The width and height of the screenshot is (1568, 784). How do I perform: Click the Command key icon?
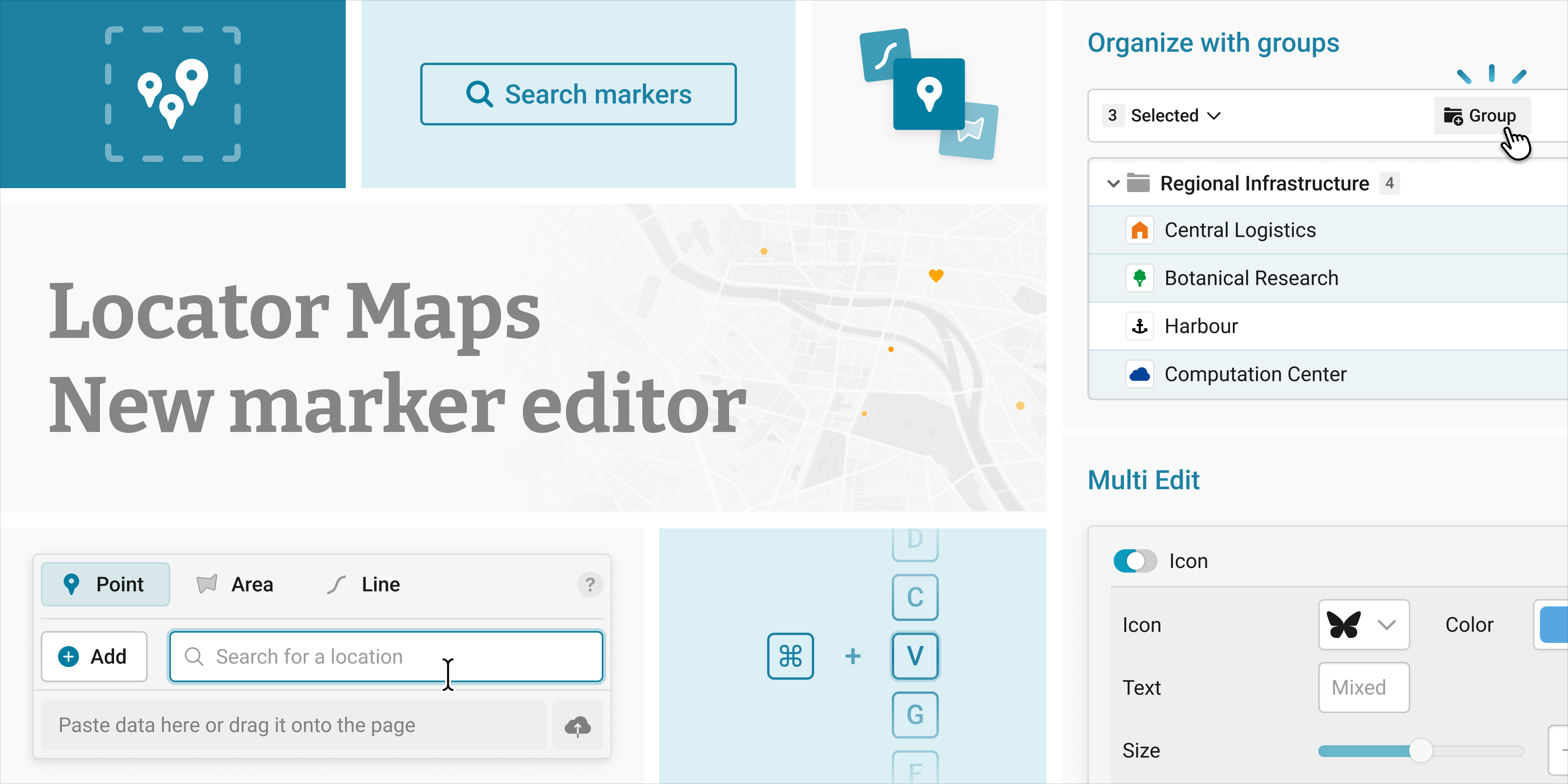790,656
